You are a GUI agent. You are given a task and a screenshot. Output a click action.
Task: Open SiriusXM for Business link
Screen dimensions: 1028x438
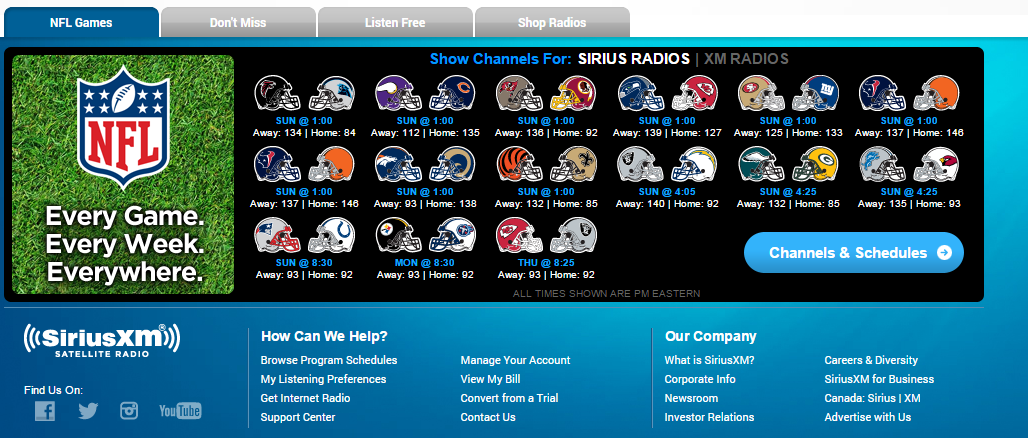pos(879,379)
